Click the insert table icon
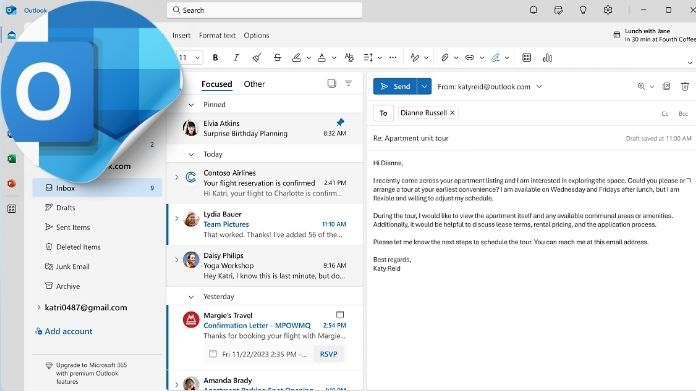 tap(526, 58)
